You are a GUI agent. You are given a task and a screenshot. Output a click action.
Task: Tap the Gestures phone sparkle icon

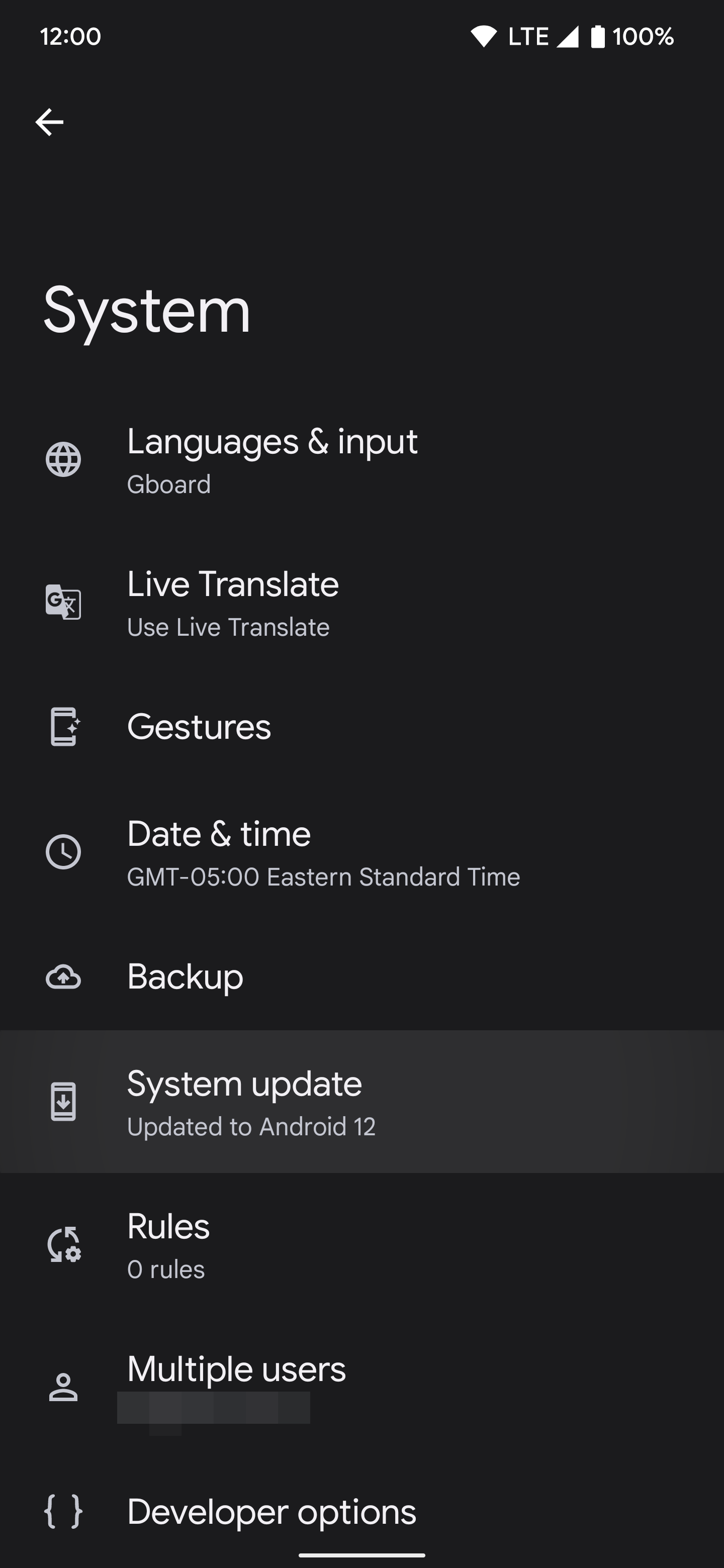63,726
